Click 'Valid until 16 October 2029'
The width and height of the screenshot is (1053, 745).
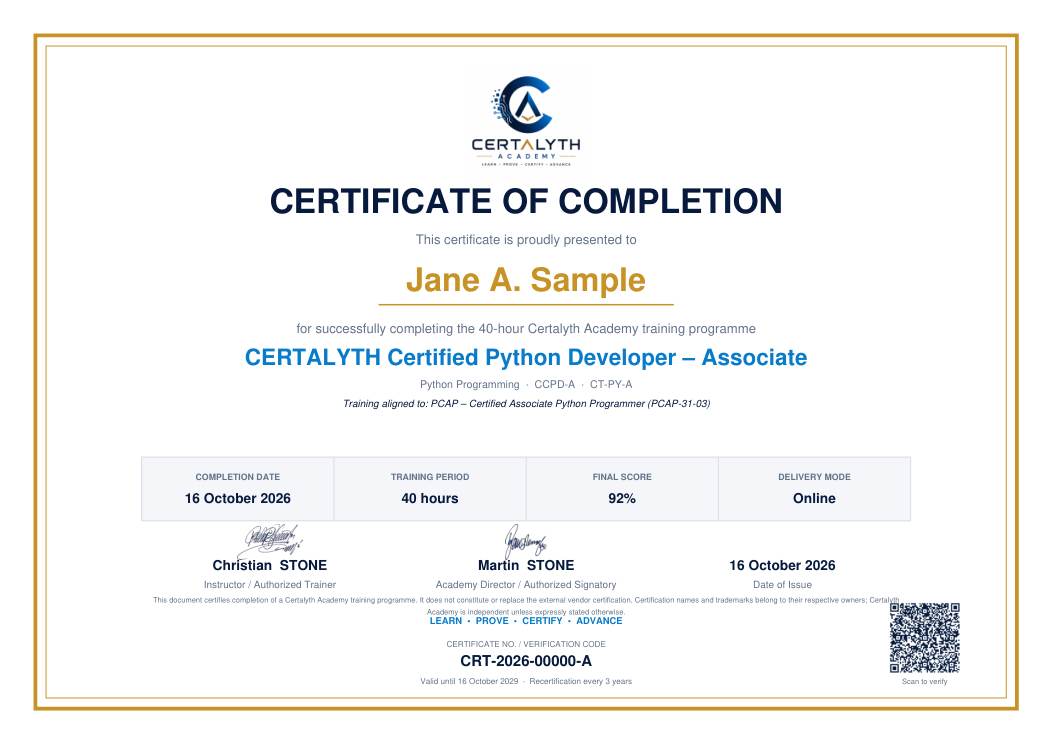[469, 681]
